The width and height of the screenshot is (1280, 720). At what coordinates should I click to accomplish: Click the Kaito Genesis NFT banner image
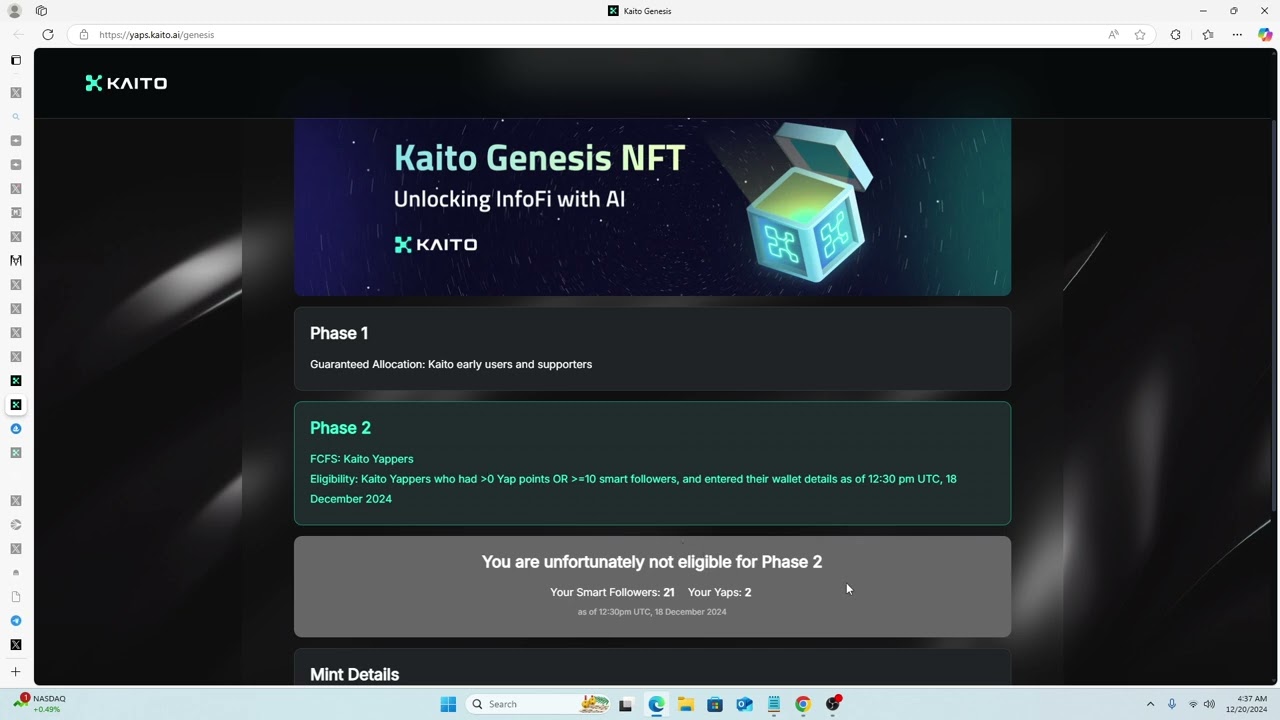652,207
